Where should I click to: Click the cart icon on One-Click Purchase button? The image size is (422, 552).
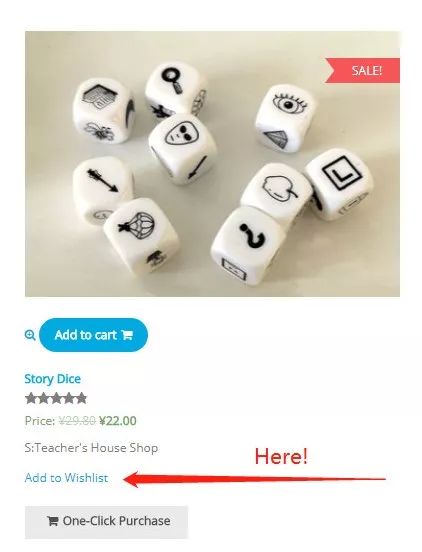click(x=52, y=521)
